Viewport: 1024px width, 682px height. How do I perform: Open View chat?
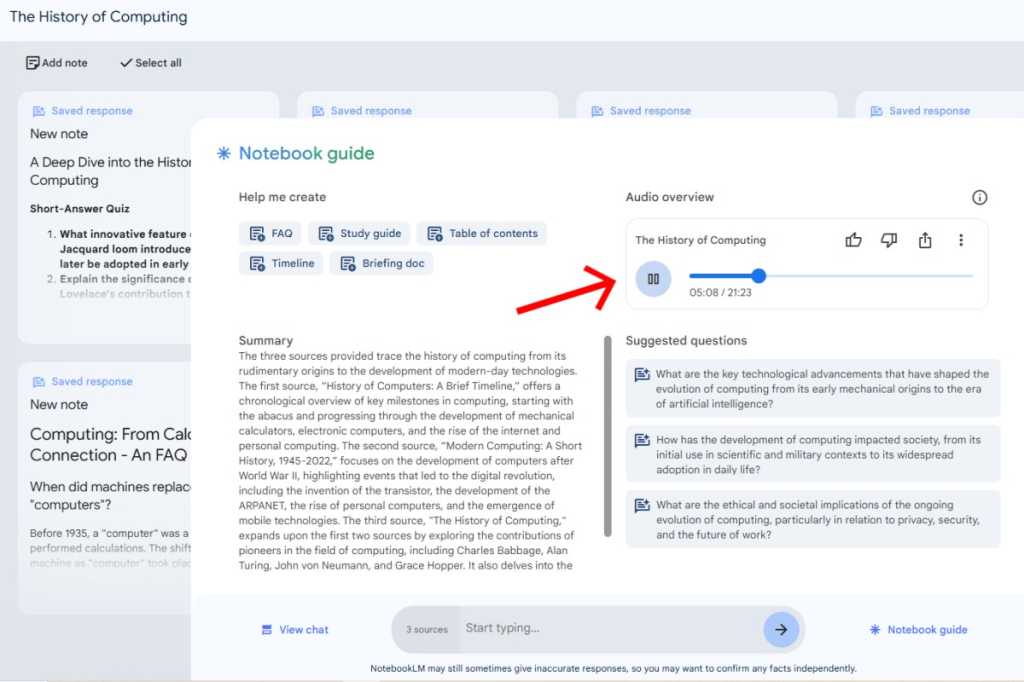point(294,629)
